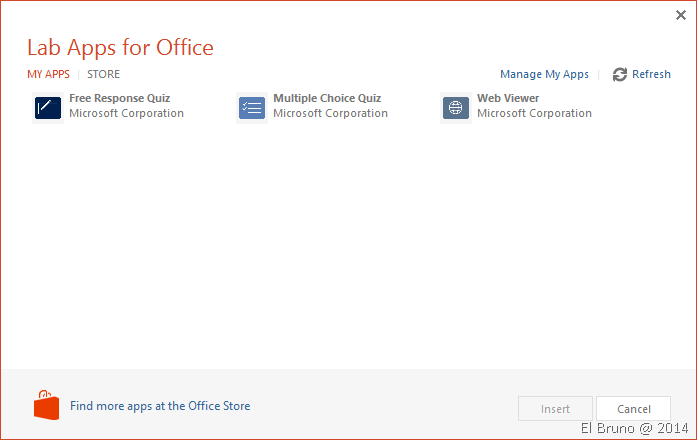697x440 pixels.
Task: Follow the Find more apps at Office Store link
Action: click(160, 406)
